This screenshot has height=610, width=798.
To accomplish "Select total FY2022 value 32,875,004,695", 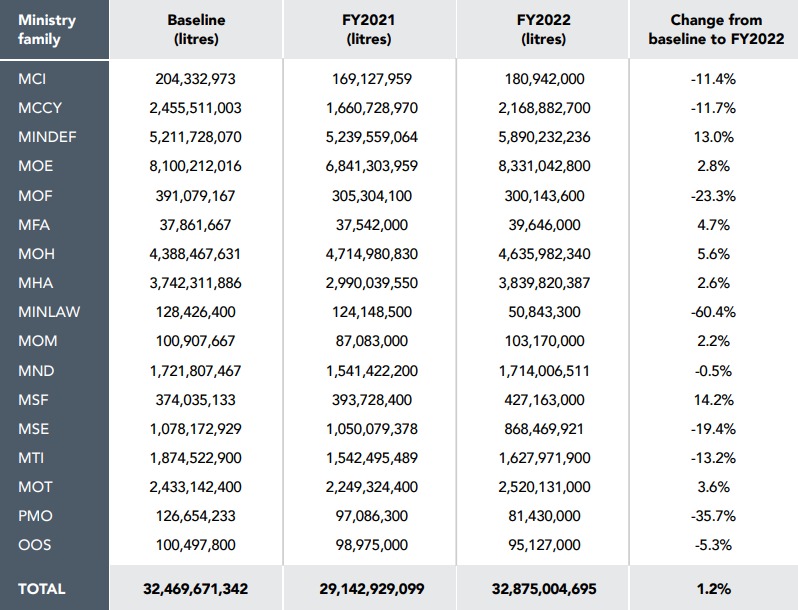I will point(544,589).
